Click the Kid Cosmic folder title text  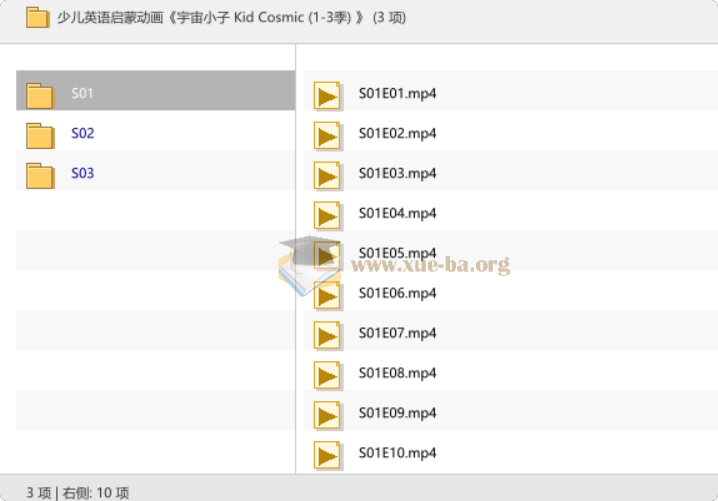231,18
